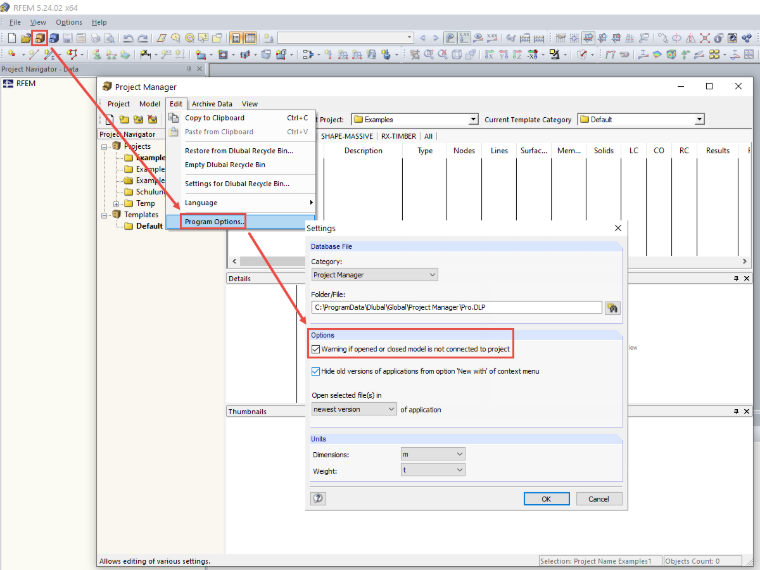The height and width of the screenshot is (570, 760).
Task: Click the browse file icon beside Folder/File field
Action: pyautogui.click(x=613, y=308)
